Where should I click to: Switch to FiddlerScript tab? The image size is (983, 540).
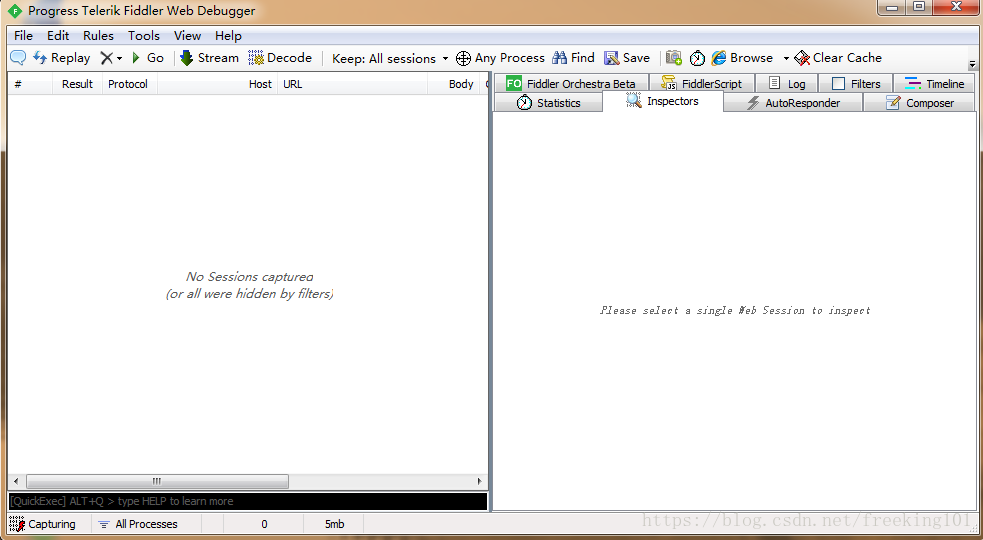click(x=702, y=83)
